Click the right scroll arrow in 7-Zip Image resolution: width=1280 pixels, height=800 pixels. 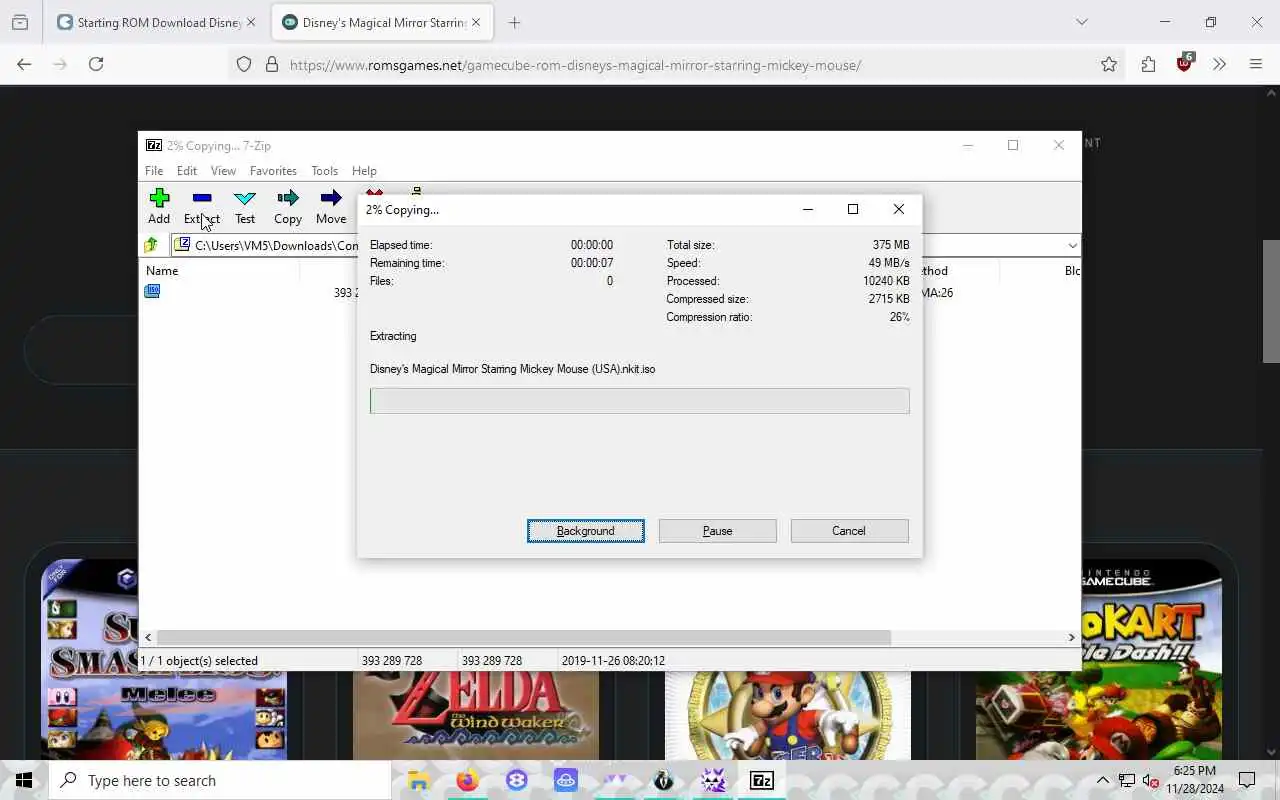click(x=1071, y=637)
